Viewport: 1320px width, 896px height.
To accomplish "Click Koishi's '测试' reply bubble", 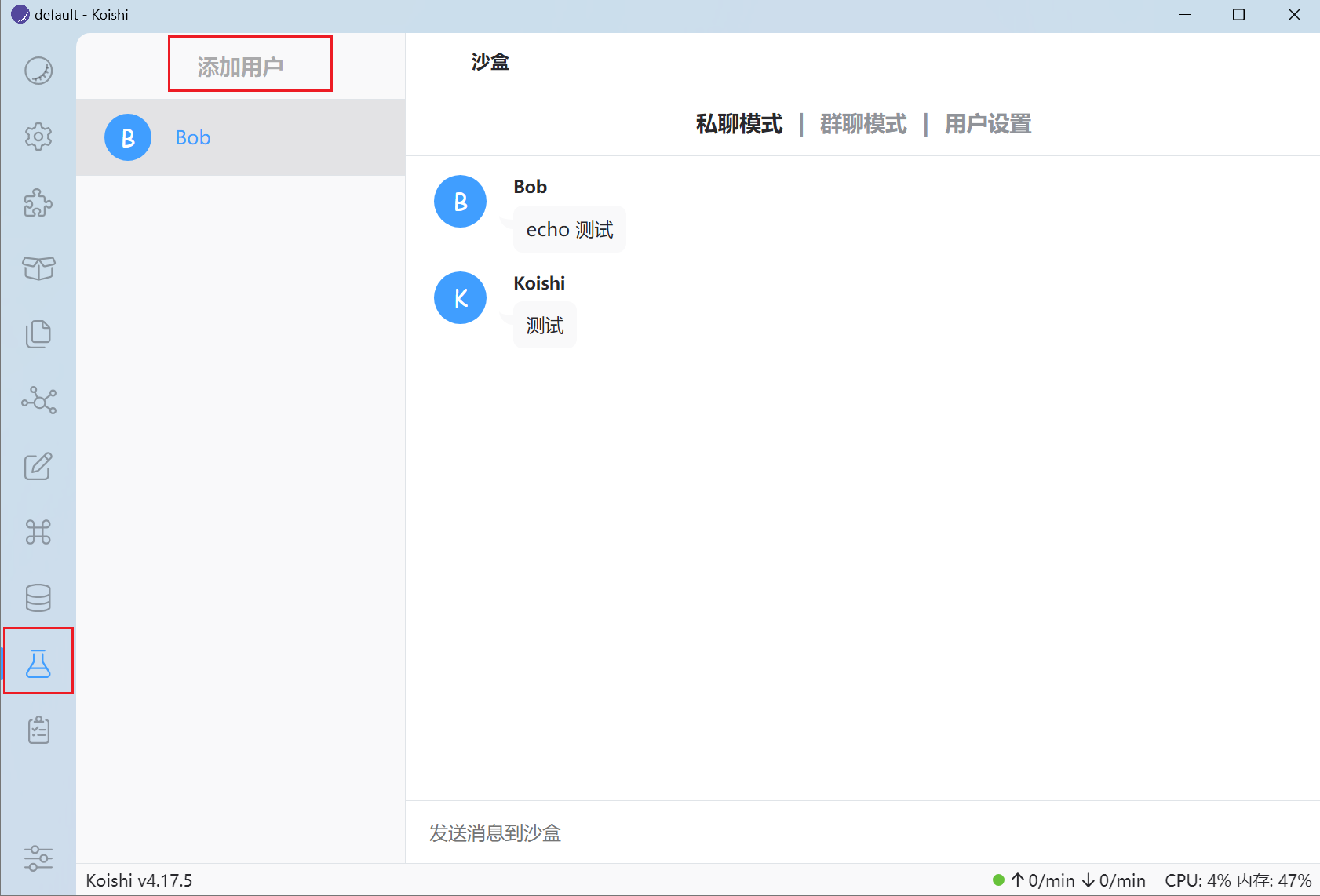I will tap(545, 325).
